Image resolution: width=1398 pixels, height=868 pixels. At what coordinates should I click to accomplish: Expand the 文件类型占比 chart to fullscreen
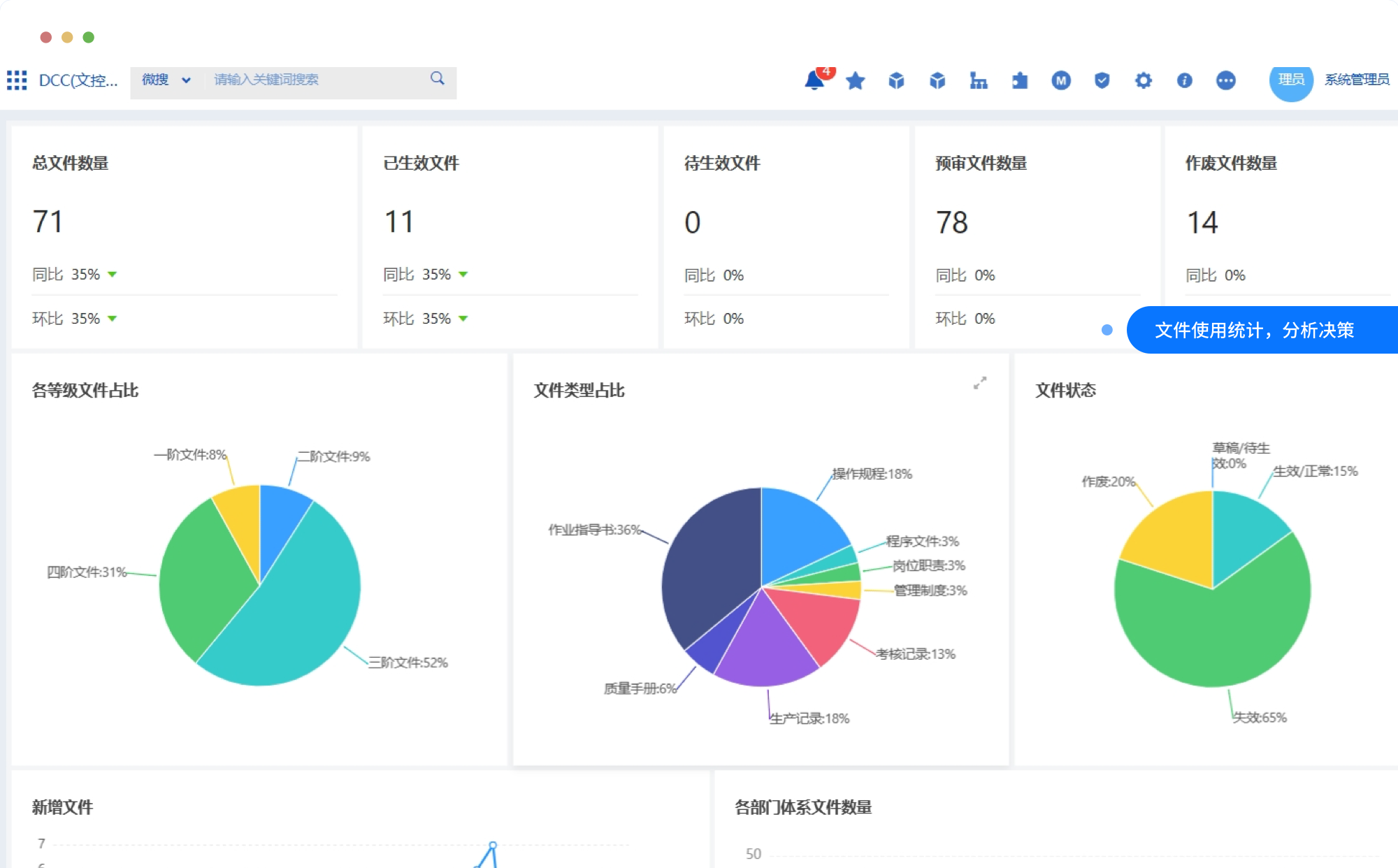(980, 383)
